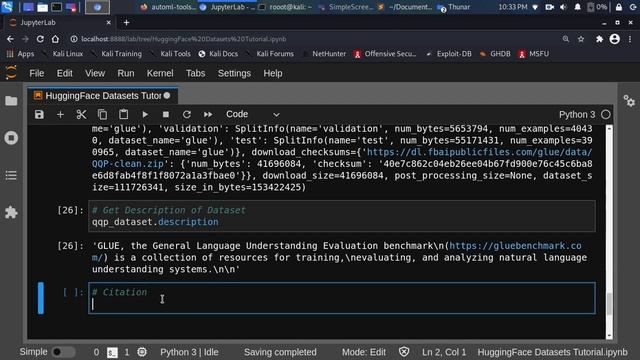Open notifications bell icon in tray
Screen dimensions: 640x360
coord(577,7)
